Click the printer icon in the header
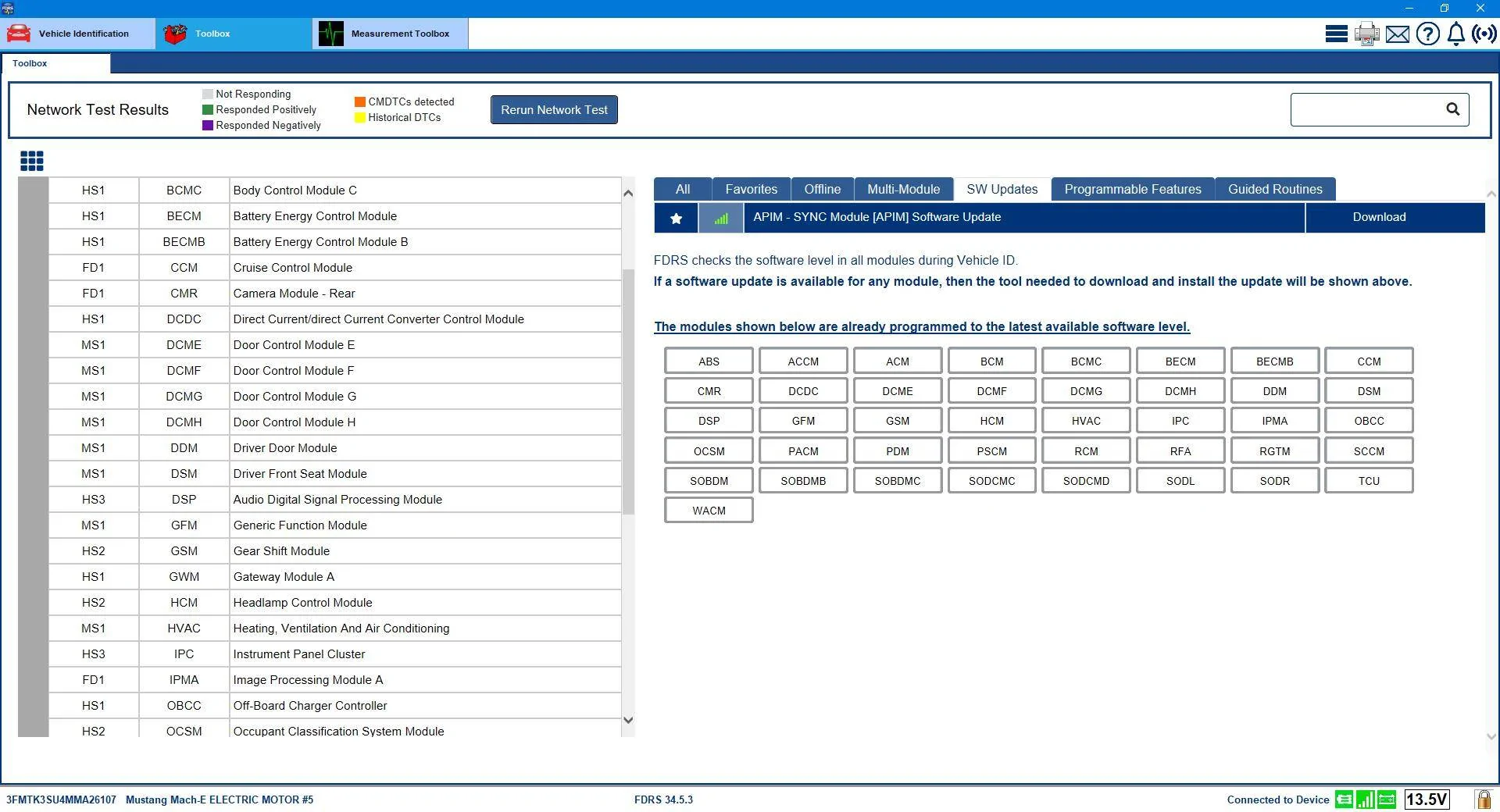This screenshot has height=812, width=1500. 1367,34
